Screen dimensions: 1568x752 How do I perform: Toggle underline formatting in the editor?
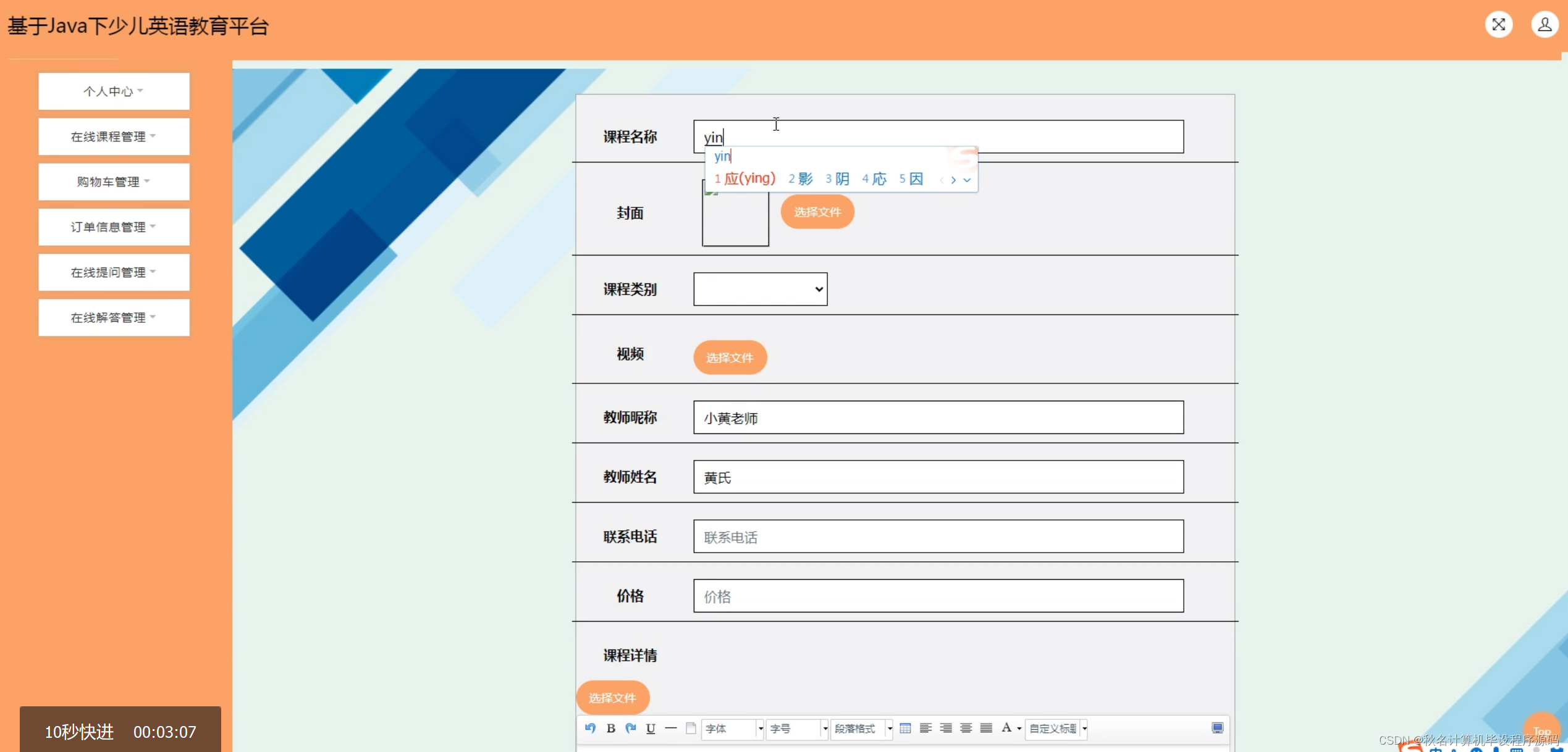[x=650, y=729]
